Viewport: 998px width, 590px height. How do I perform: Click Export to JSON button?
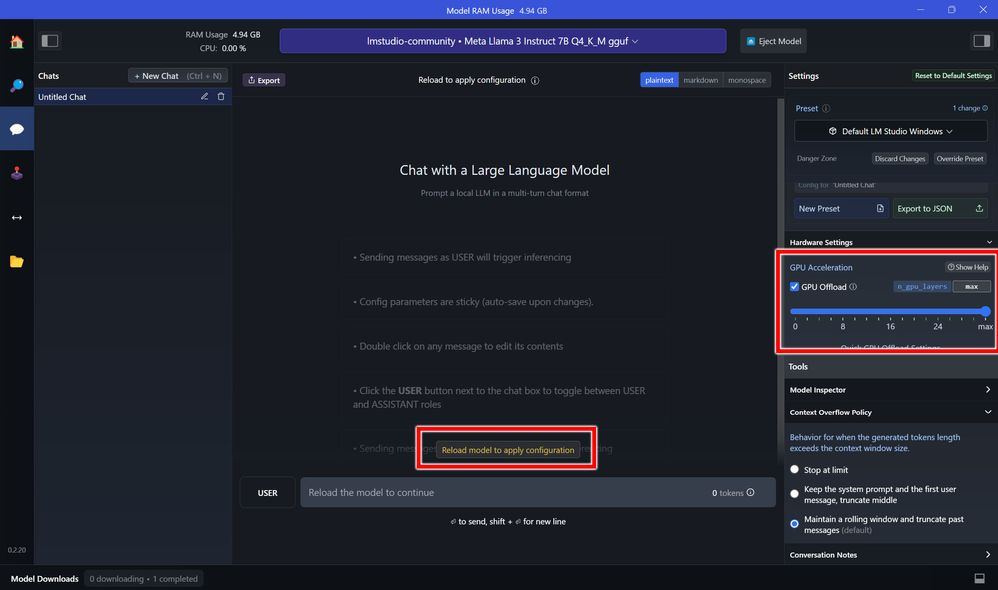click(939, 208)
